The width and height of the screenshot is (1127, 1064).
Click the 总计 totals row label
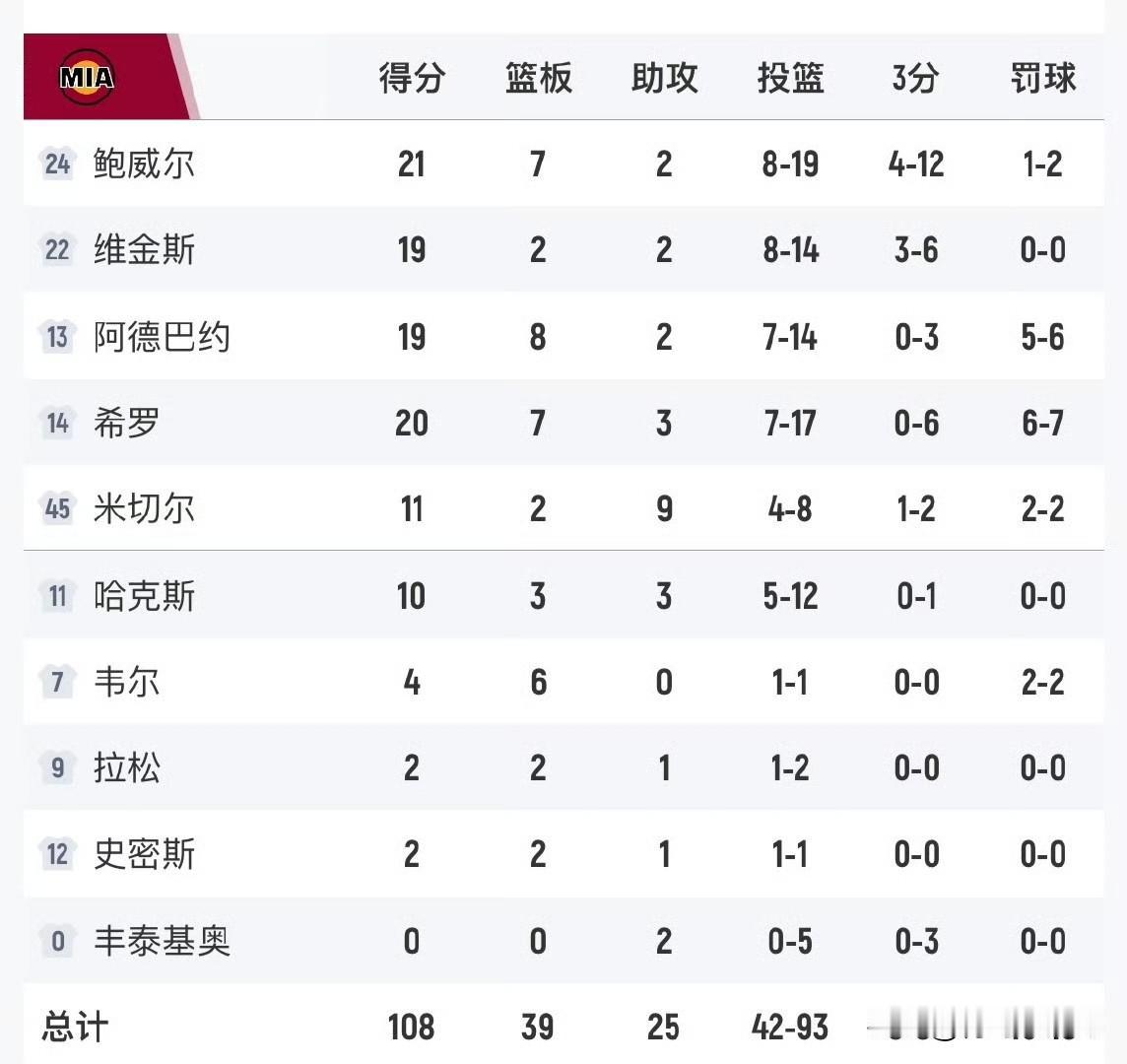76,1027
